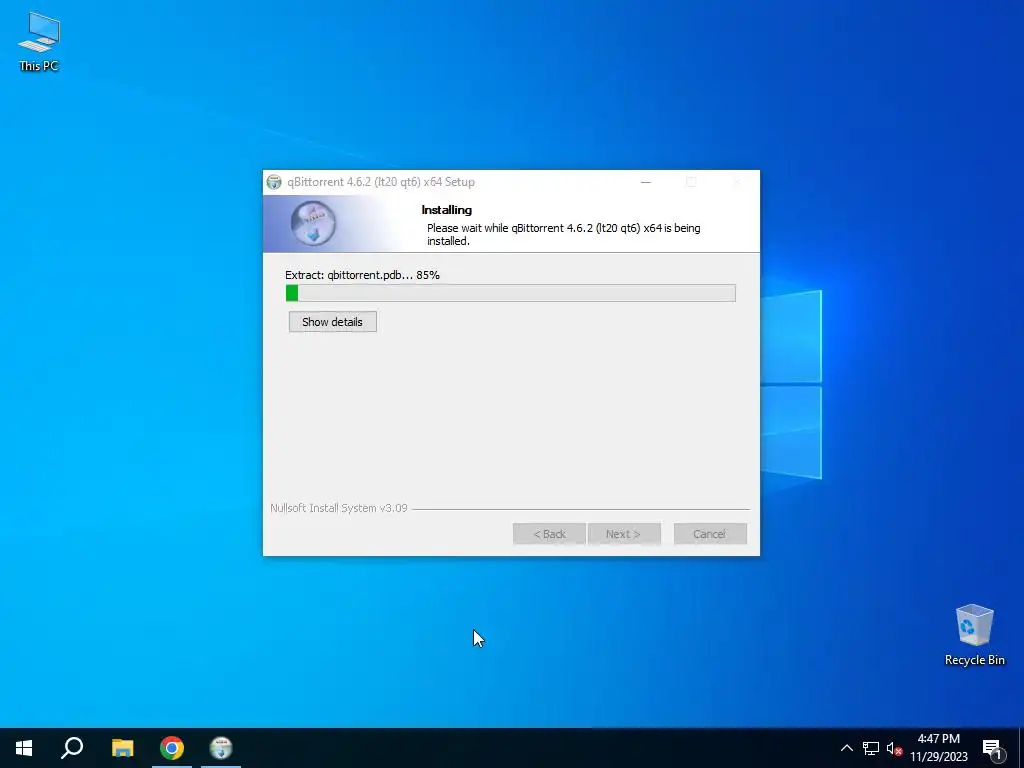Click the 'Installing' heading text
This screenshot has width=1024, height=768.
pyautogui.click(x=447, y=210)
